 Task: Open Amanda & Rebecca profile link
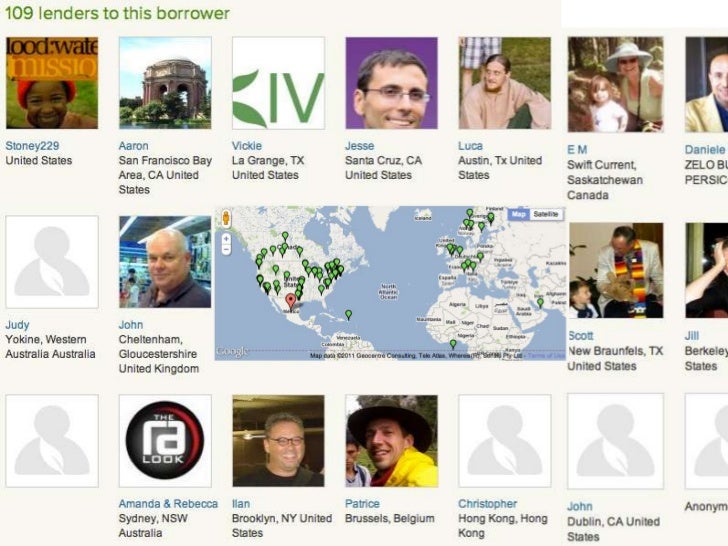pos(168,504)
